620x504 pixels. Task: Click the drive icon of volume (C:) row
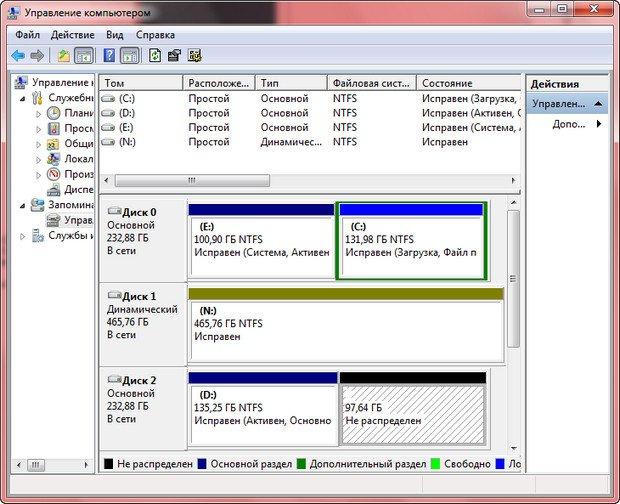point(108,99)
